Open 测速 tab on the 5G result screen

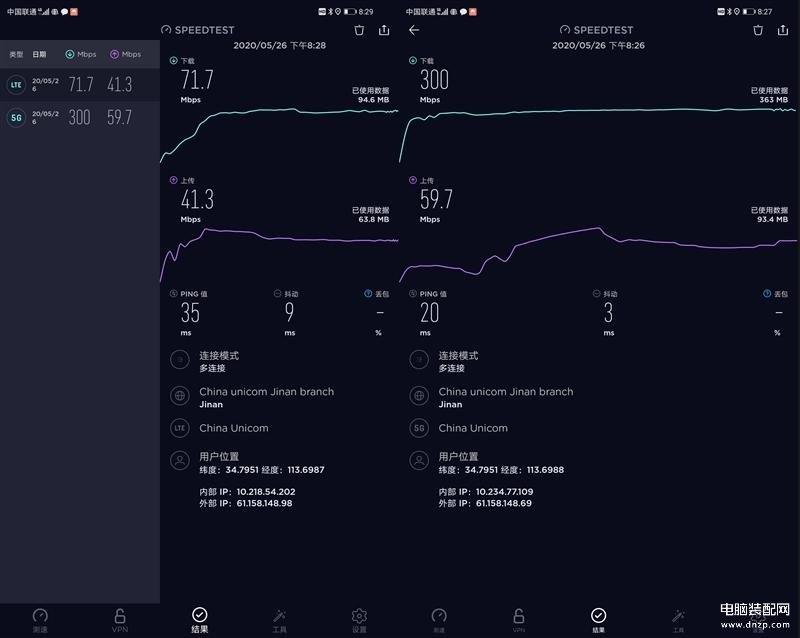(439, 620)
